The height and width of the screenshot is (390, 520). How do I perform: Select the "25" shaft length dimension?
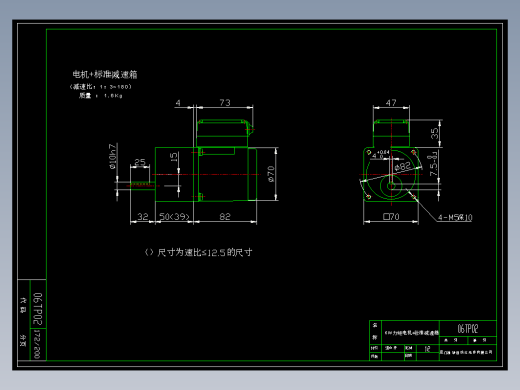coord(140,162)
